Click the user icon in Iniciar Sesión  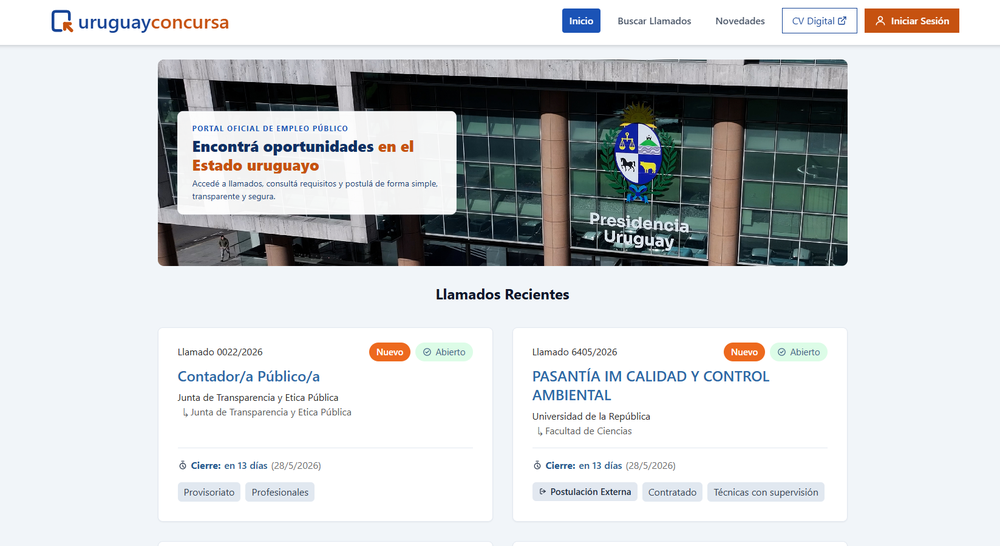(x=880, y=21)
